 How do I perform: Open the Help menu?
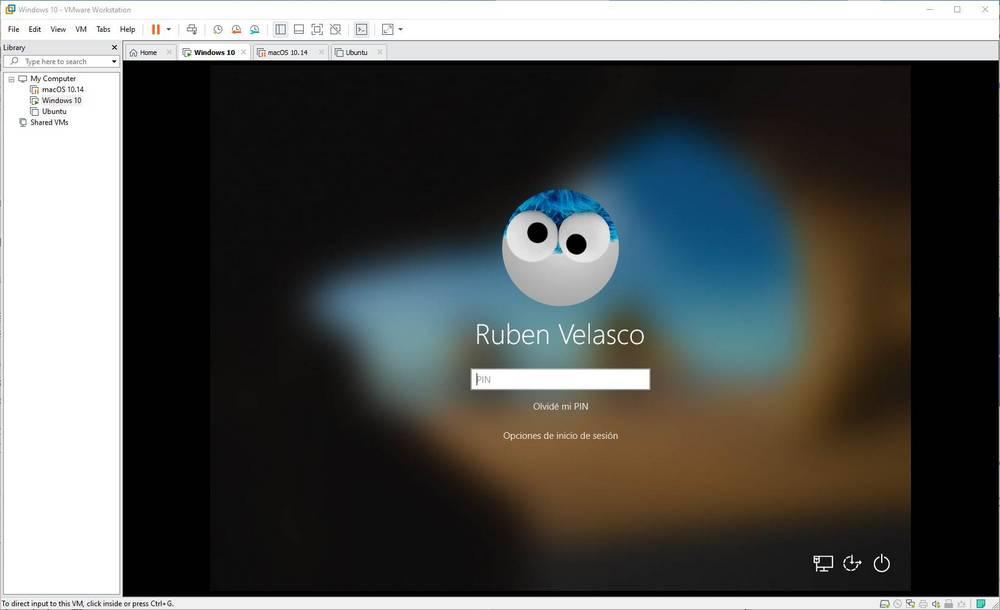pos(128,29)
